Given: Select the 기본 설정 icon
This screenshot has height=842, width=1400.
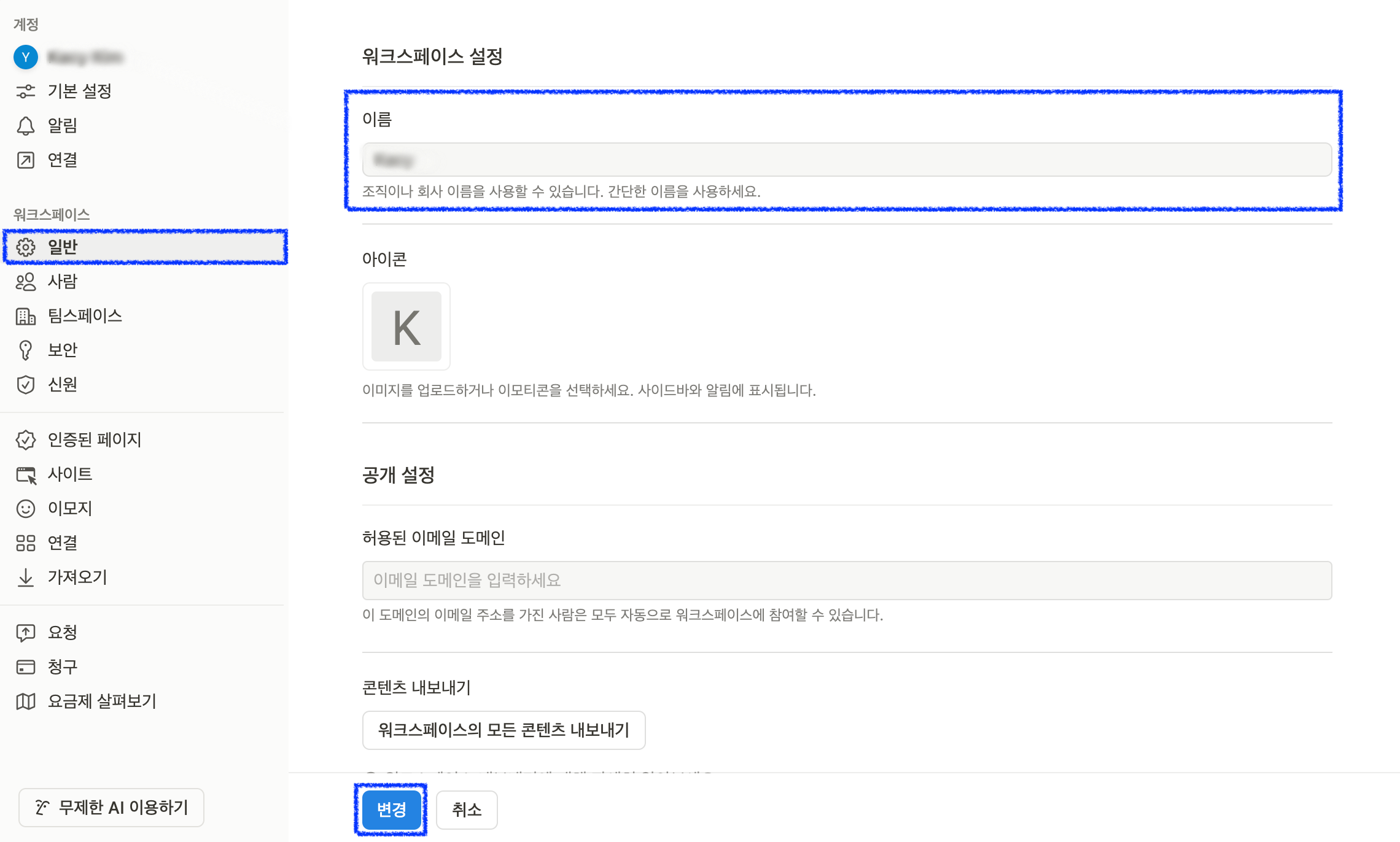Looking at the screenshot, I should coord(25,91).
